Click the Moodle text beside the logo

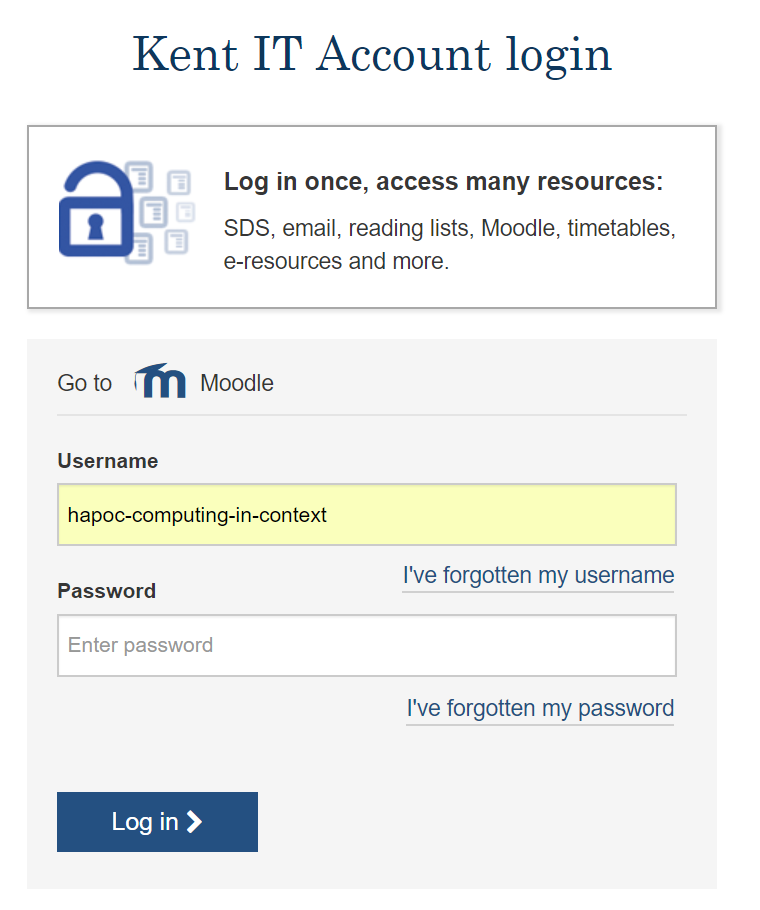[x=237, y=383]
